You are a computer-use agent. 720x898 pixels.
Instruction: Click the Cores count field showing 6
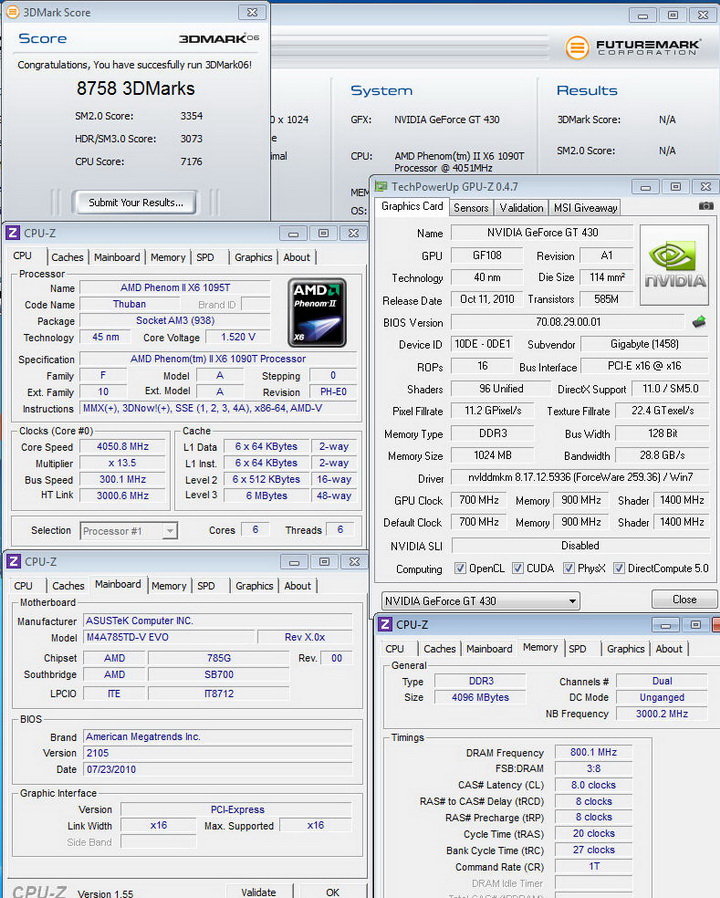coord(255,530)
